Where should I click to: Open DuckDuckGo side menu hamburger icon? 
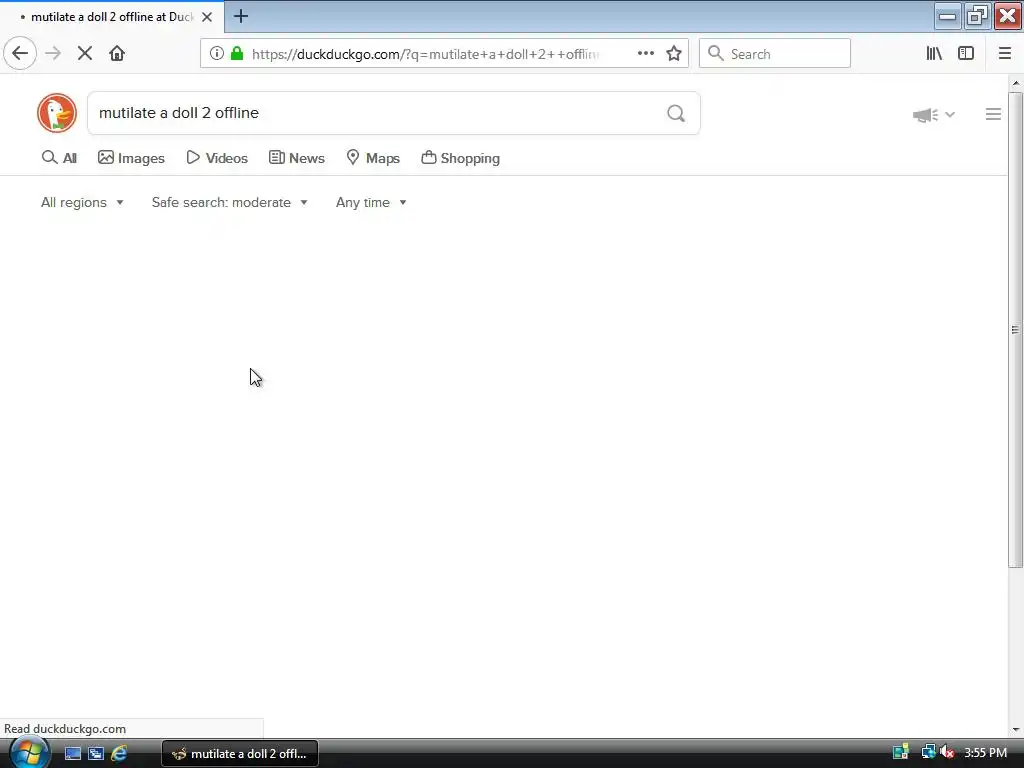(993, 114)
